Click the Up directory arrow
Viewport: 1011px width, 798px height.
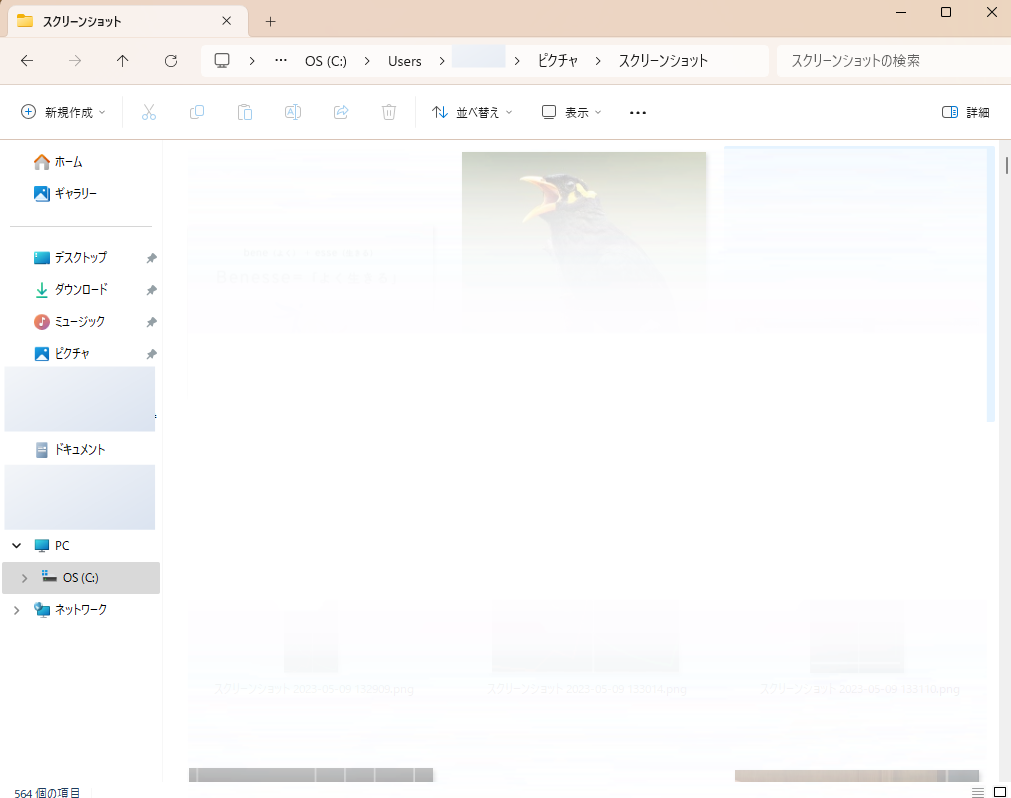pos(123,61)
